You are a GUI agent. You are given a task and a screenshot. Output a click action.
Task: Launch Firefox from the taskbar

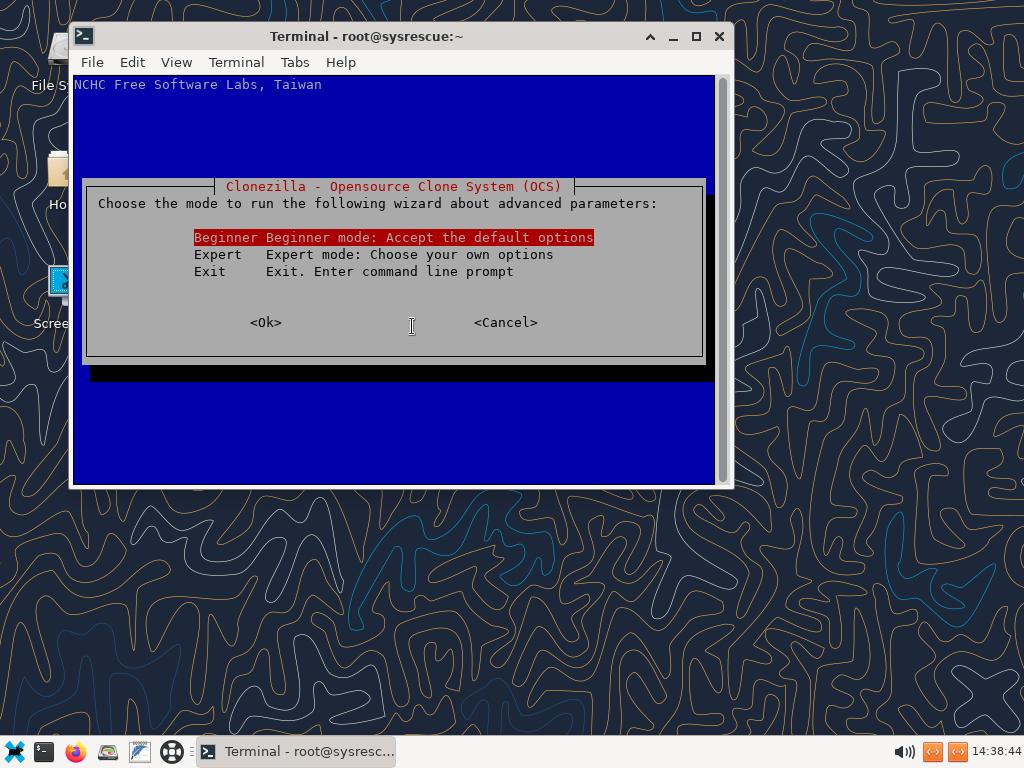tap(76, 751)
